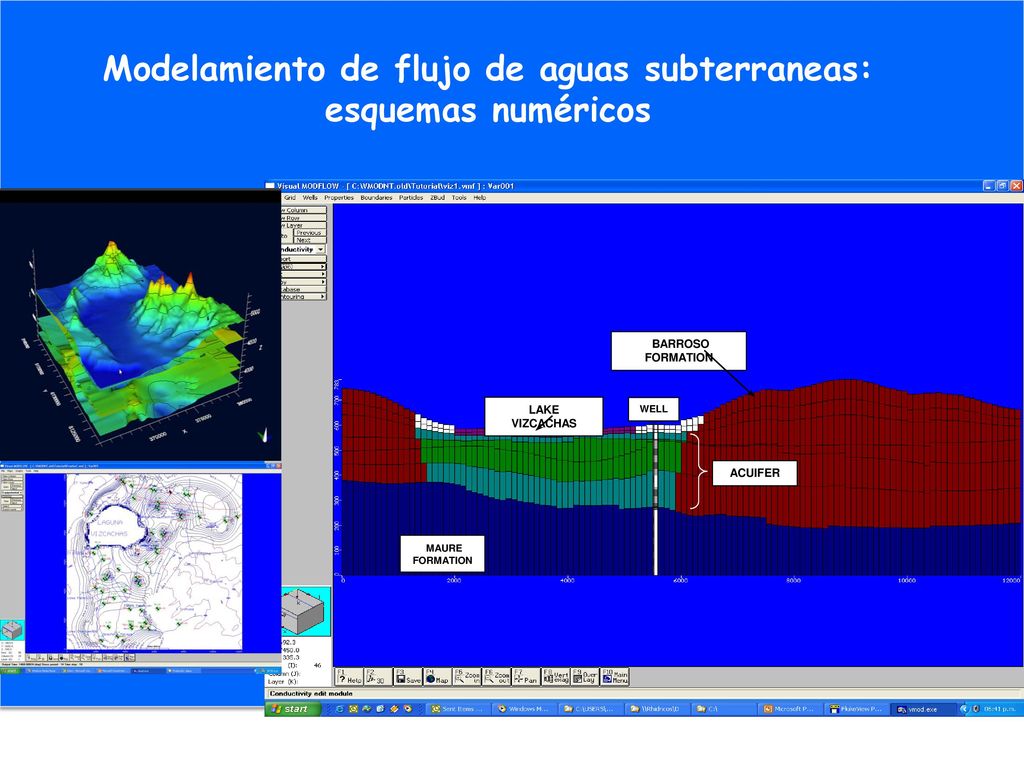The image size is (1024, 768).
Task: Click the F4 Map button
Action: pyautogui.click(x=437, y=677)
